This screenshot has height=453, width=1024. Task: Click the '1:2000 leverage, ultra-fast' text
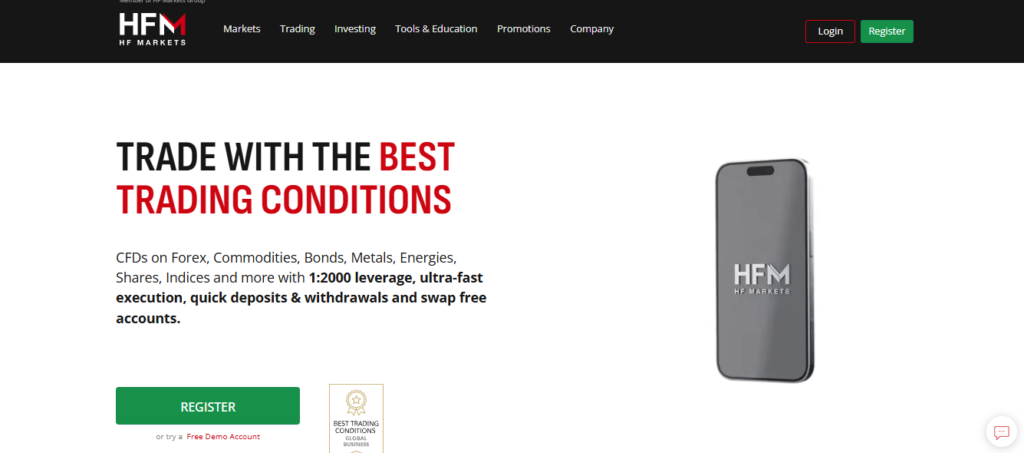(x=396, y=277)
